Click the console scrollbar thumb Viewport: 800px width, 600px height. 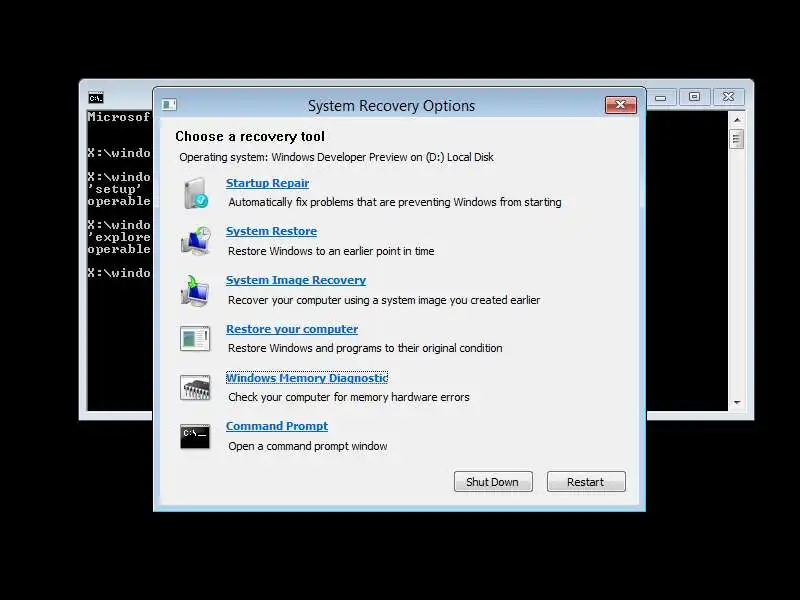tap(737, 139)
